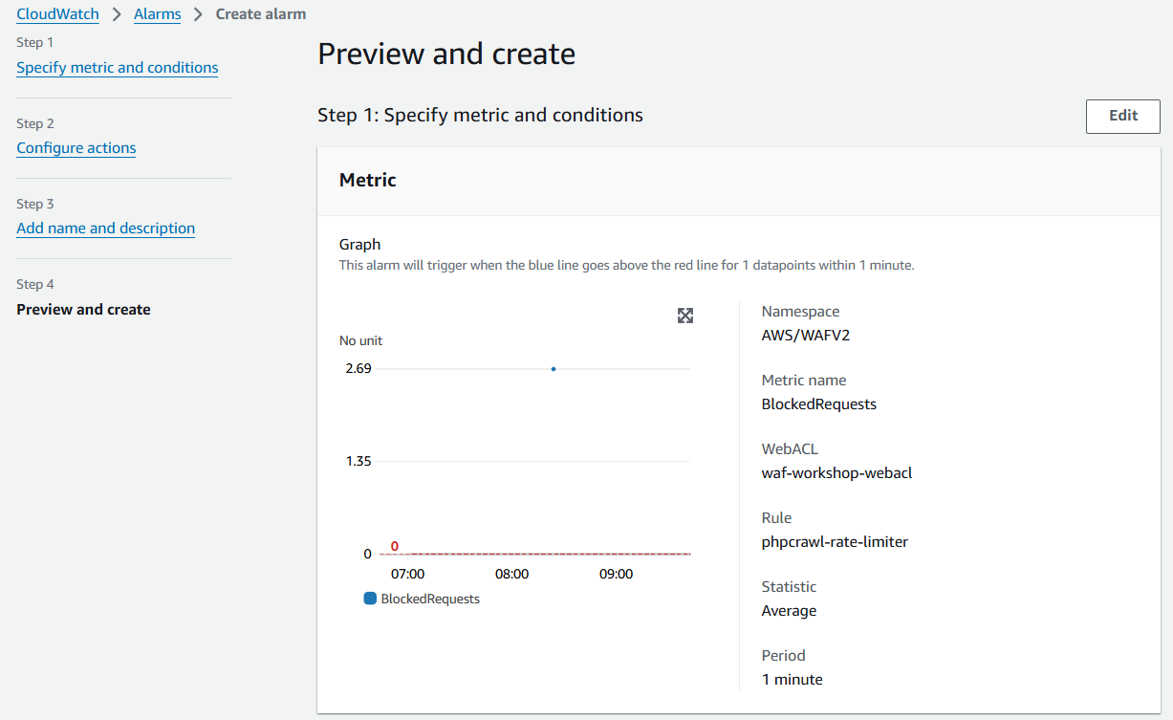Expand the graph to full screen
This screenshot has width=1173, height=720.
pyautogui.click(x=685, y=316)
